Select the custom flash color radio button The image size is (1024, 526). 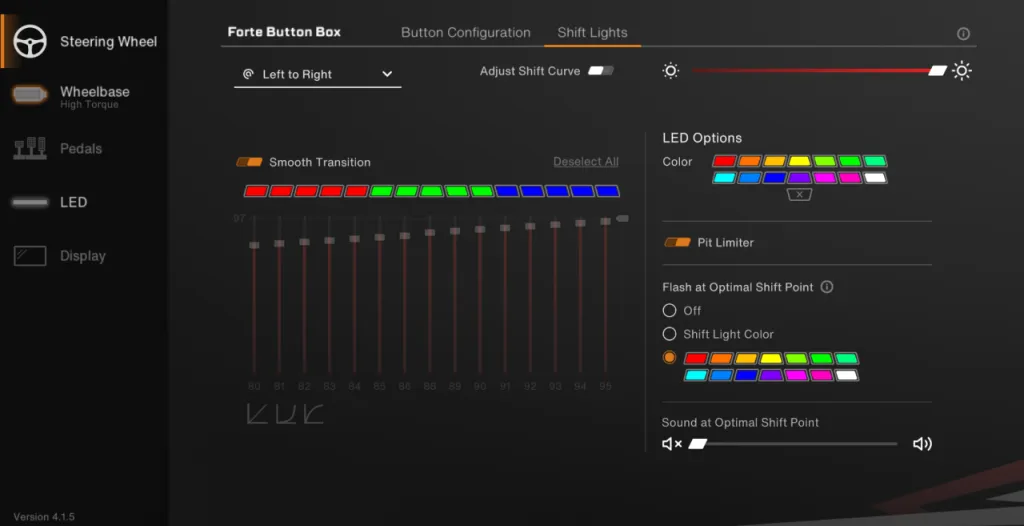click(669, 357)
